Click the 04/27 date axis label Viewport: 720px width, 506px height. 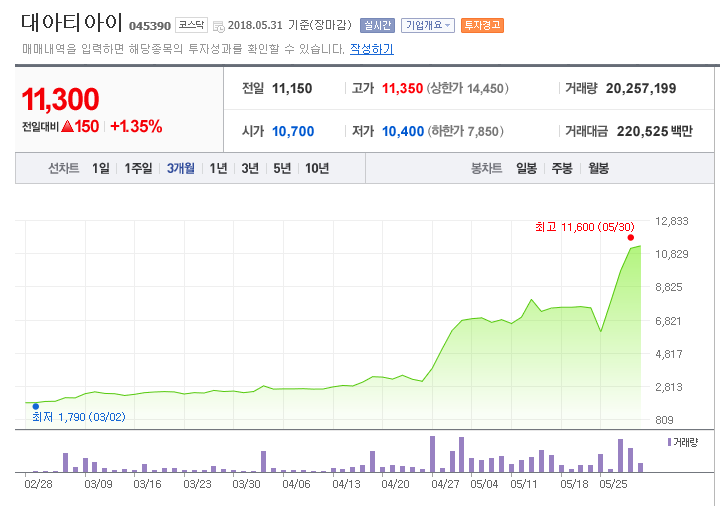click(445, 484)
